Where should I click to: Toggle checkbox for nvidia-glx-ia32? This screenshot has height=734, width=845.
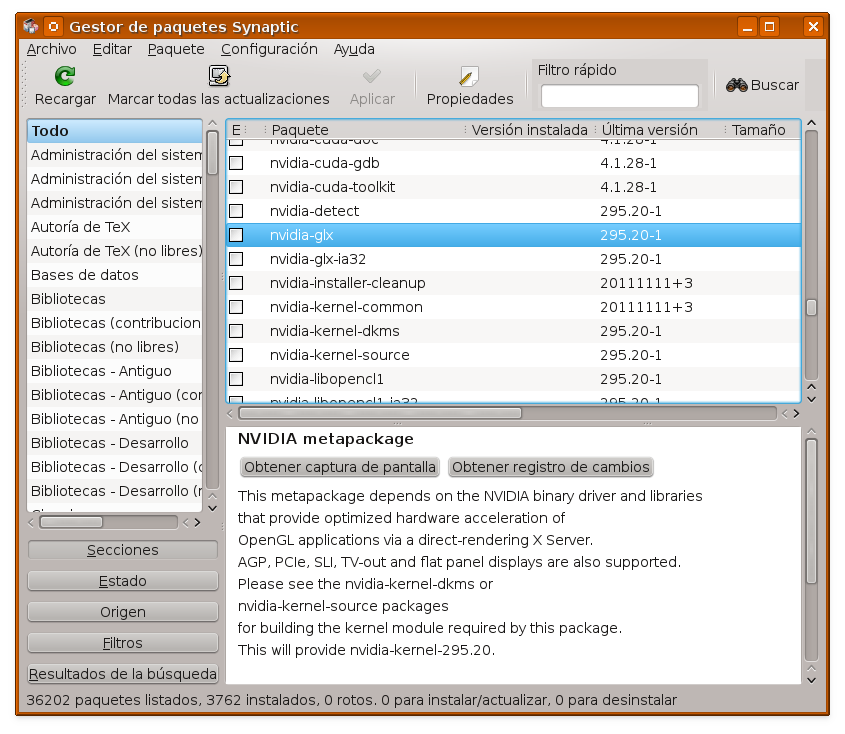pos(236,259)
